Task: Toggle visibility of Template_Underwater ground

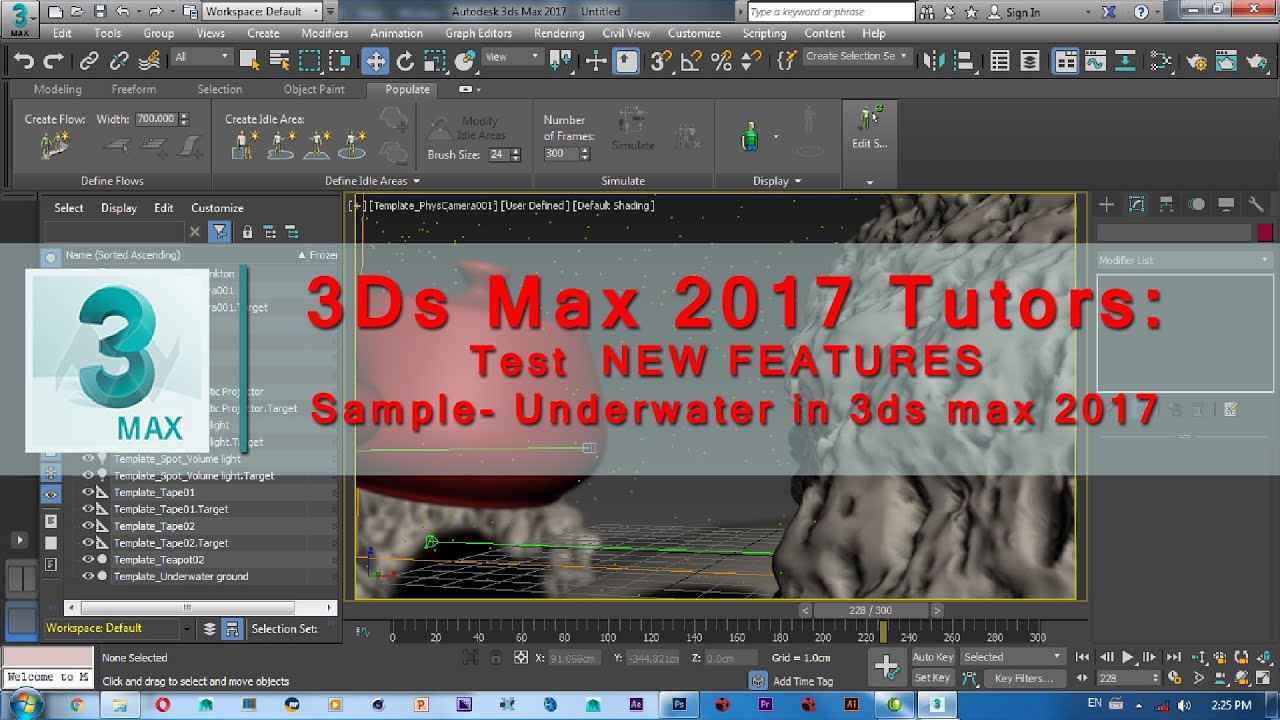Action: pyautogui.click(x=87, y=577)
